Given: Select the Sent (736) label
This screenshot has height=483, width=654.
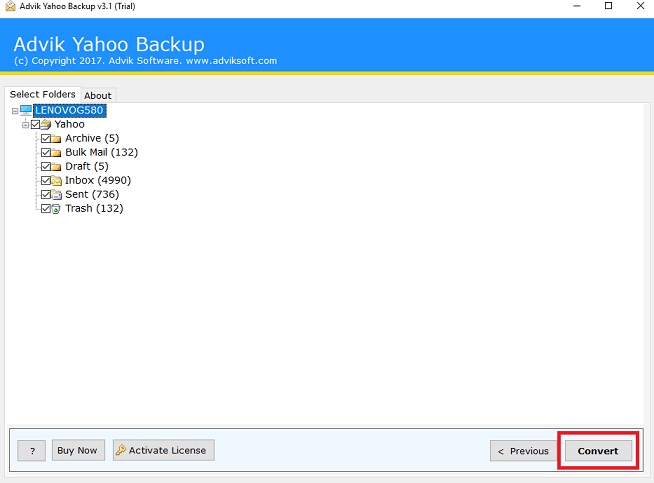Looking at the screenshot, I should pos(92,194).
